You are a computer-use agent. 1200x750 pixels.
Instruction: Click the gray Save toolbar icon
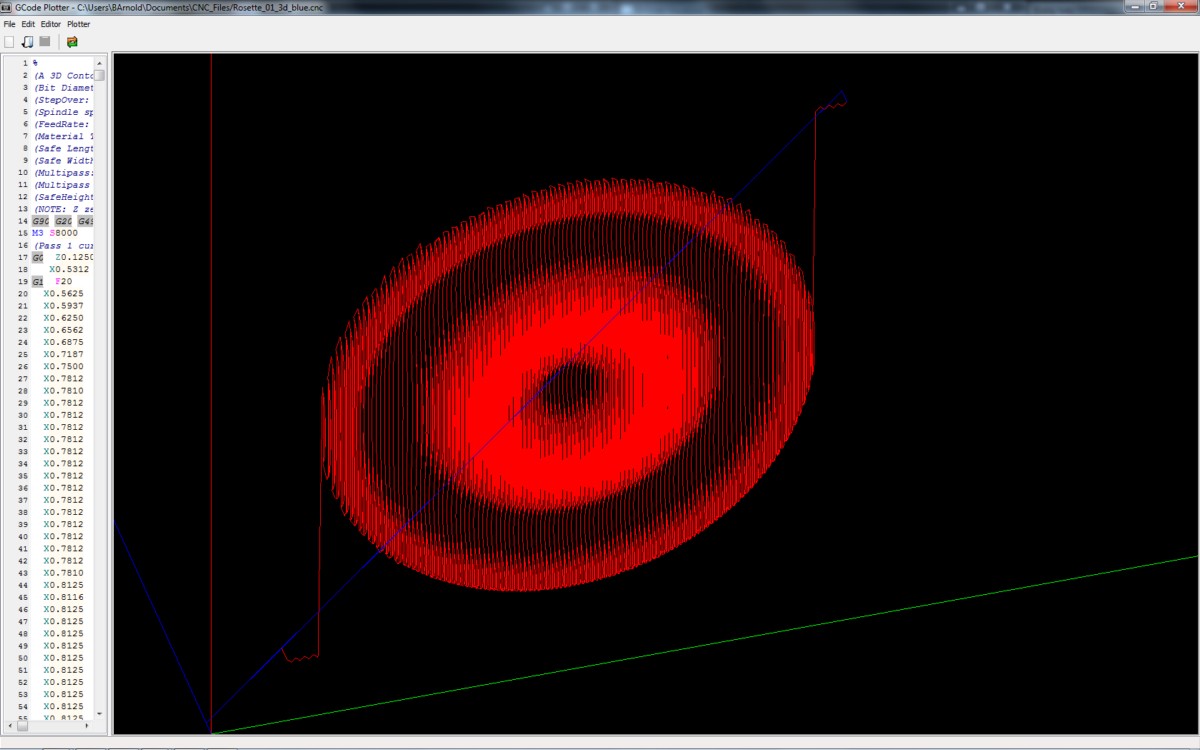point(45,42)
